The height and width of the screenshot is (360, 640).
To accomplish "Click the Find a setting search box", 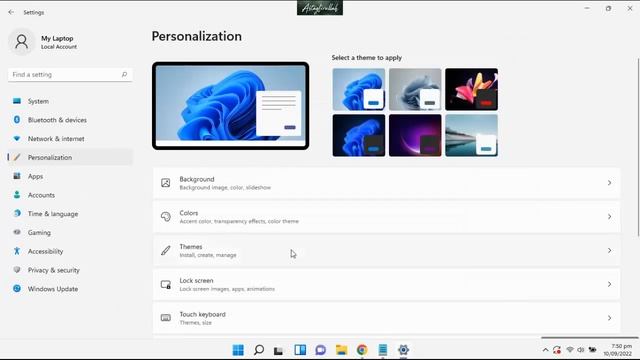I will click(x=70, y=75).
